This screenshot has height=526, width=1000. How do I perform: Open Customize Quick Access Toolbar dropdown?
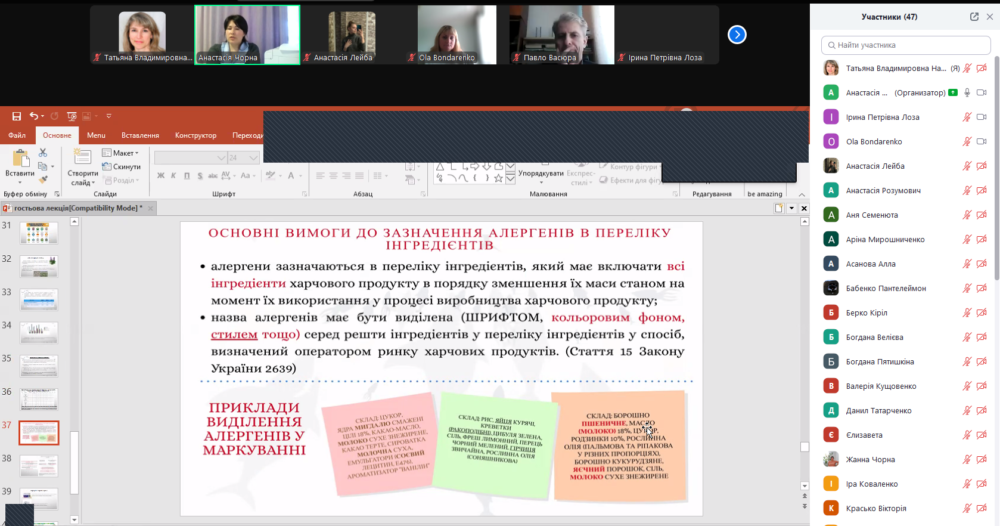coord(108,116)
